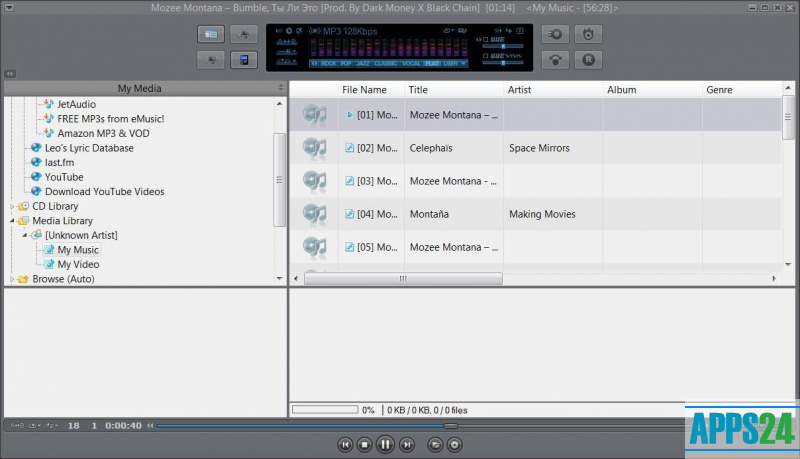
Task: Show the media library view button
Action: (x=211, y=34)
